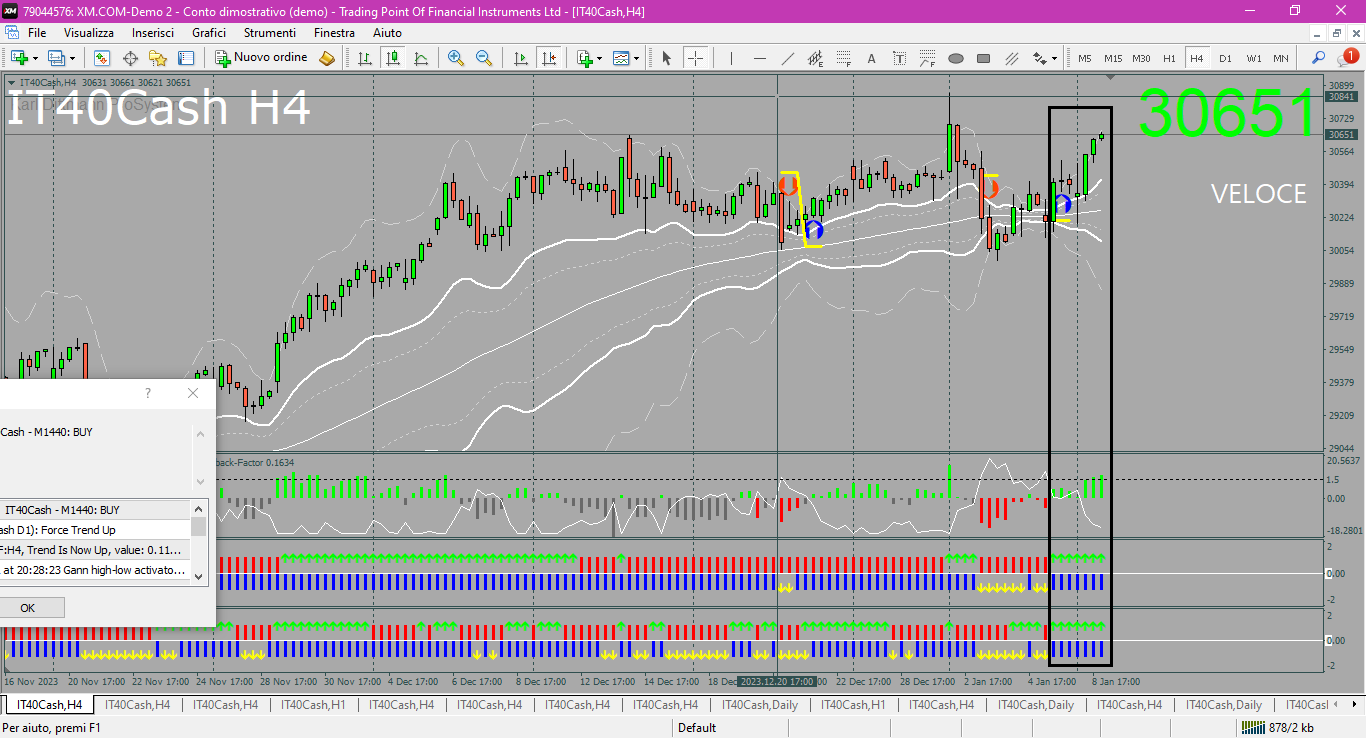Switch timeframe to M30
Viewport: 1366px width, 738px height.
1141,58
